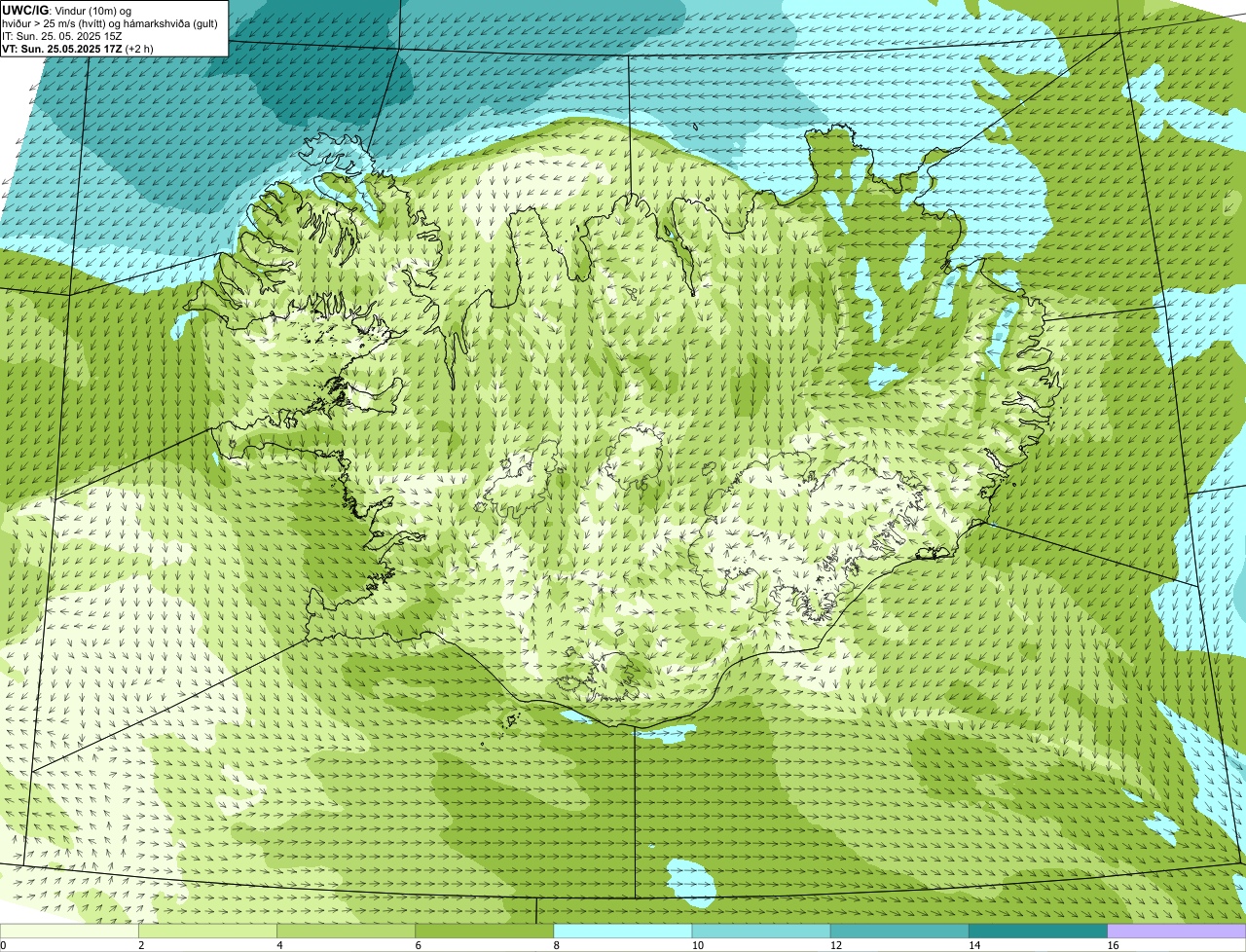Click the light cyan swatch between 8 and 10
This screenshot has width=1246, height=952.
click(623, 932)
